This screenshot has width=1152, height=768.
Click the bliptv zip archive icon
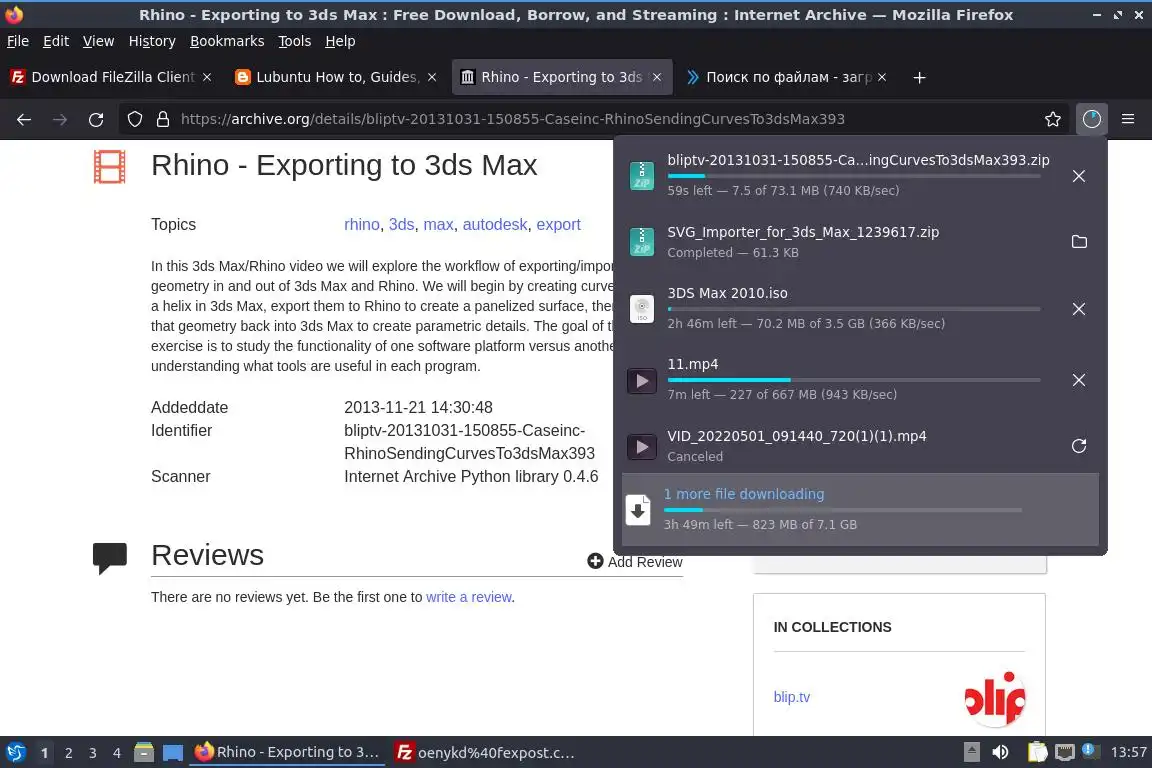(x=641, y=176)
